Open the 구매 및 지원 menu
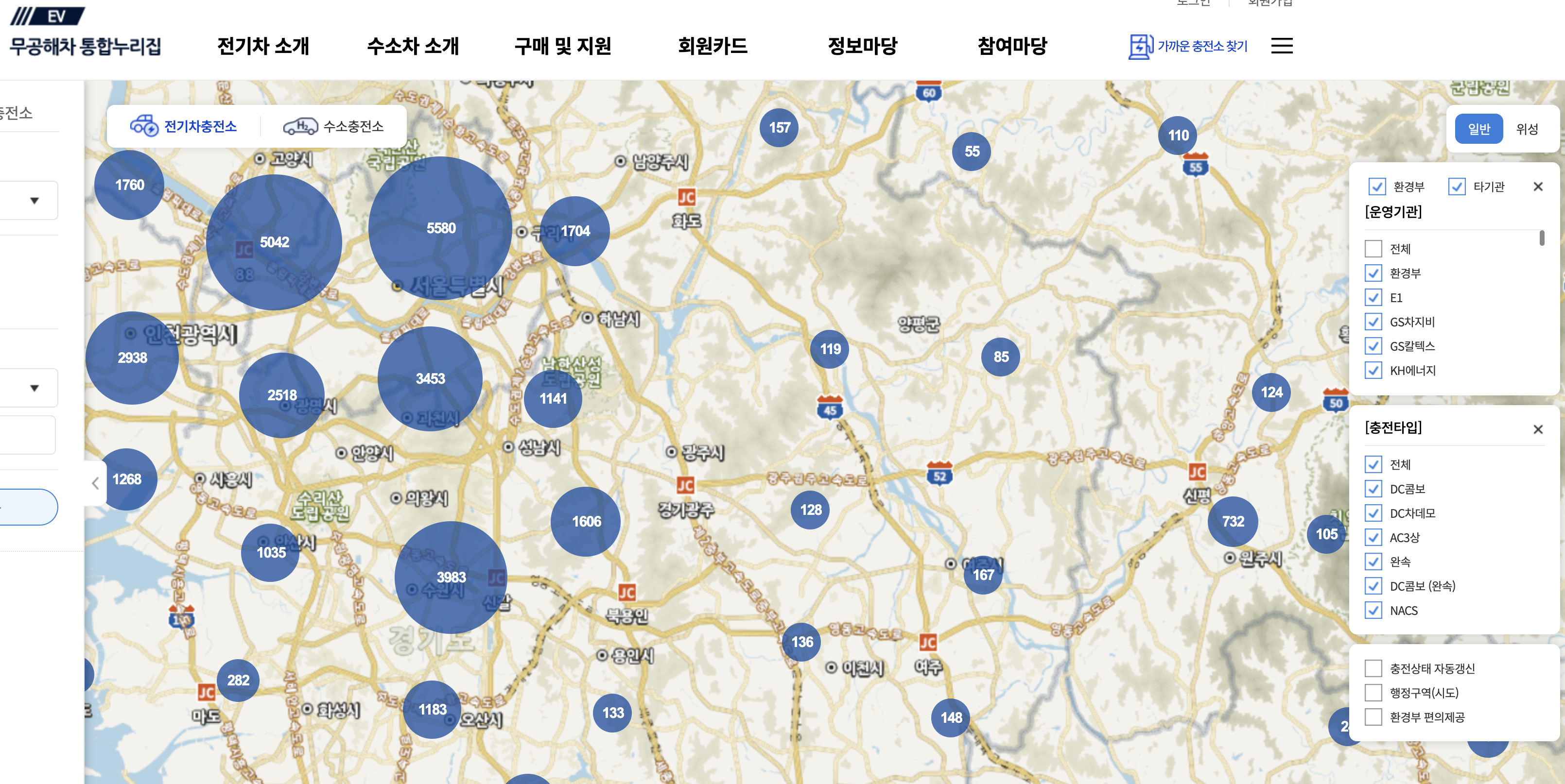The image size is (1565, 784). [x=563, y=46]
